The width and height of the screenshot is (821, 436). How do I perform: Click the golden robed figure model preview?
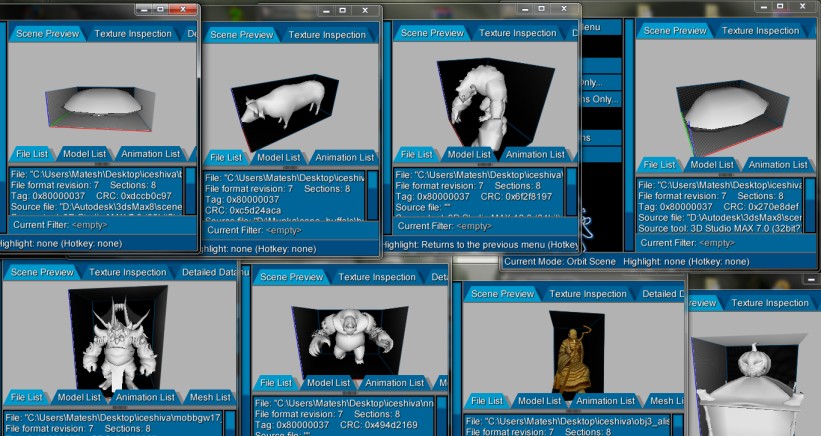pos(574,359)
